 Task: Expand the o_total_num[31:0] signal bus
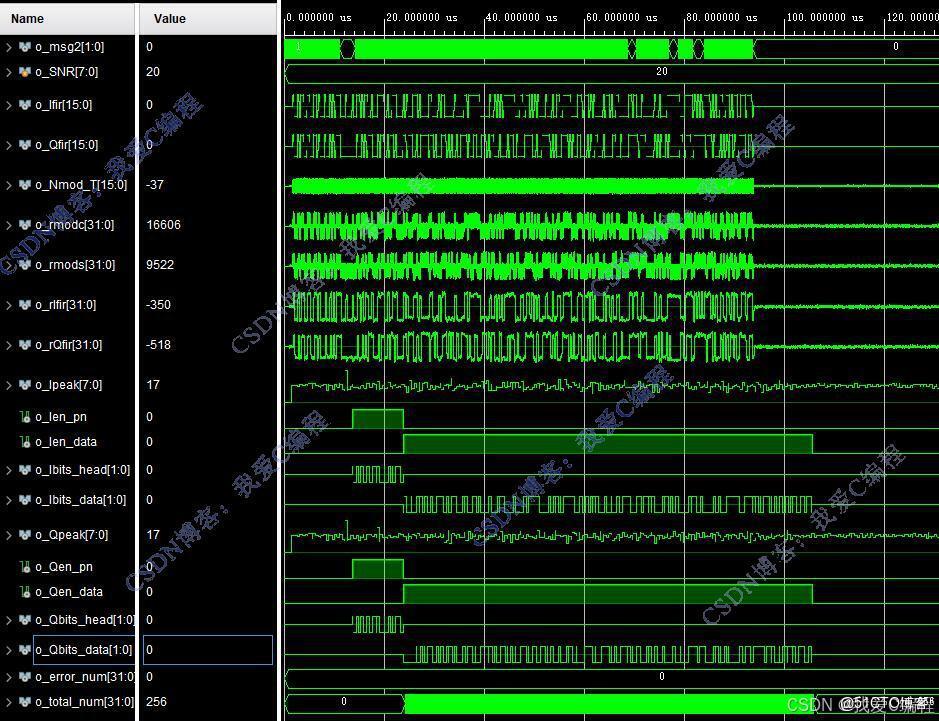(8, 702)
